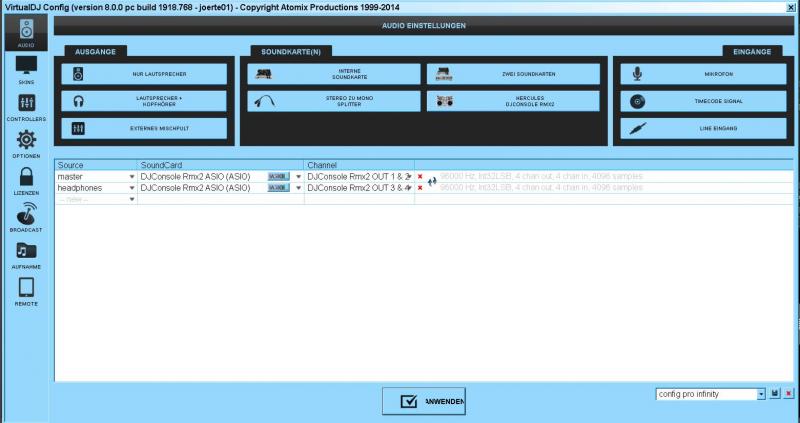Image resolution: width=800 pixels, height=423 pixels.
Task: Click the jack plug icon in Line Eingang
Action: coord(638,129)
